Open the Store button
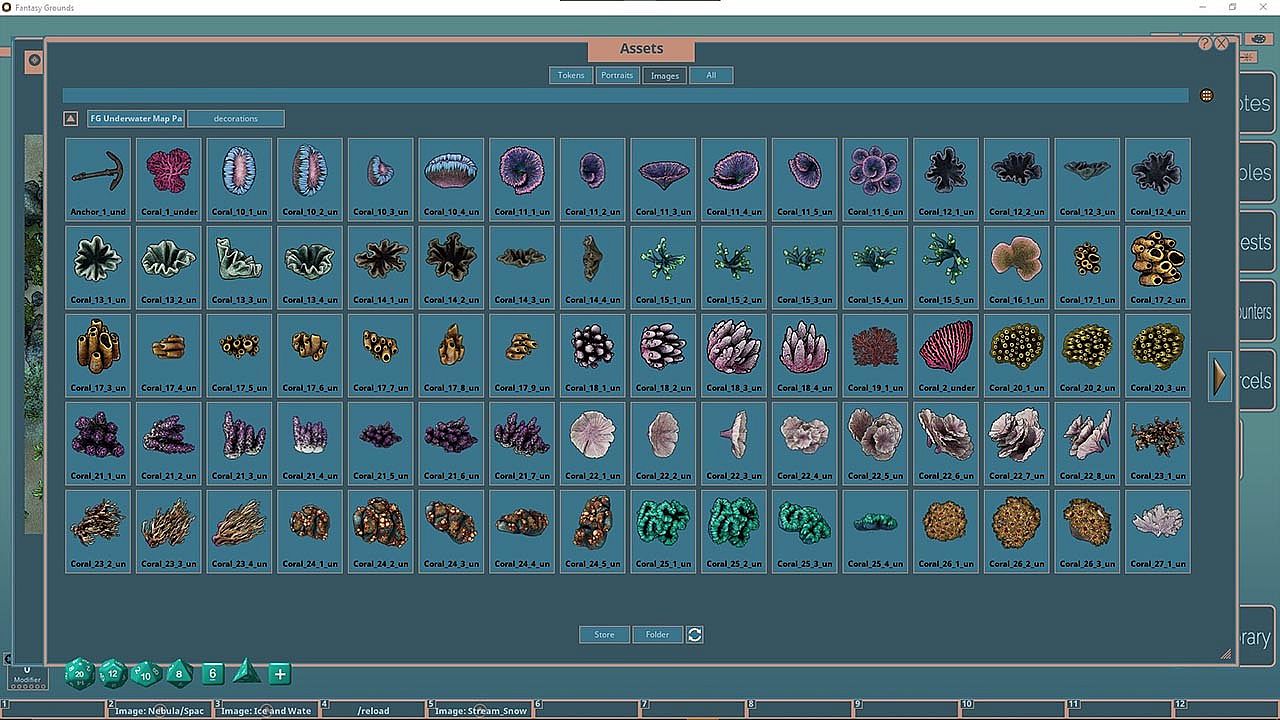 click(605, 634)
